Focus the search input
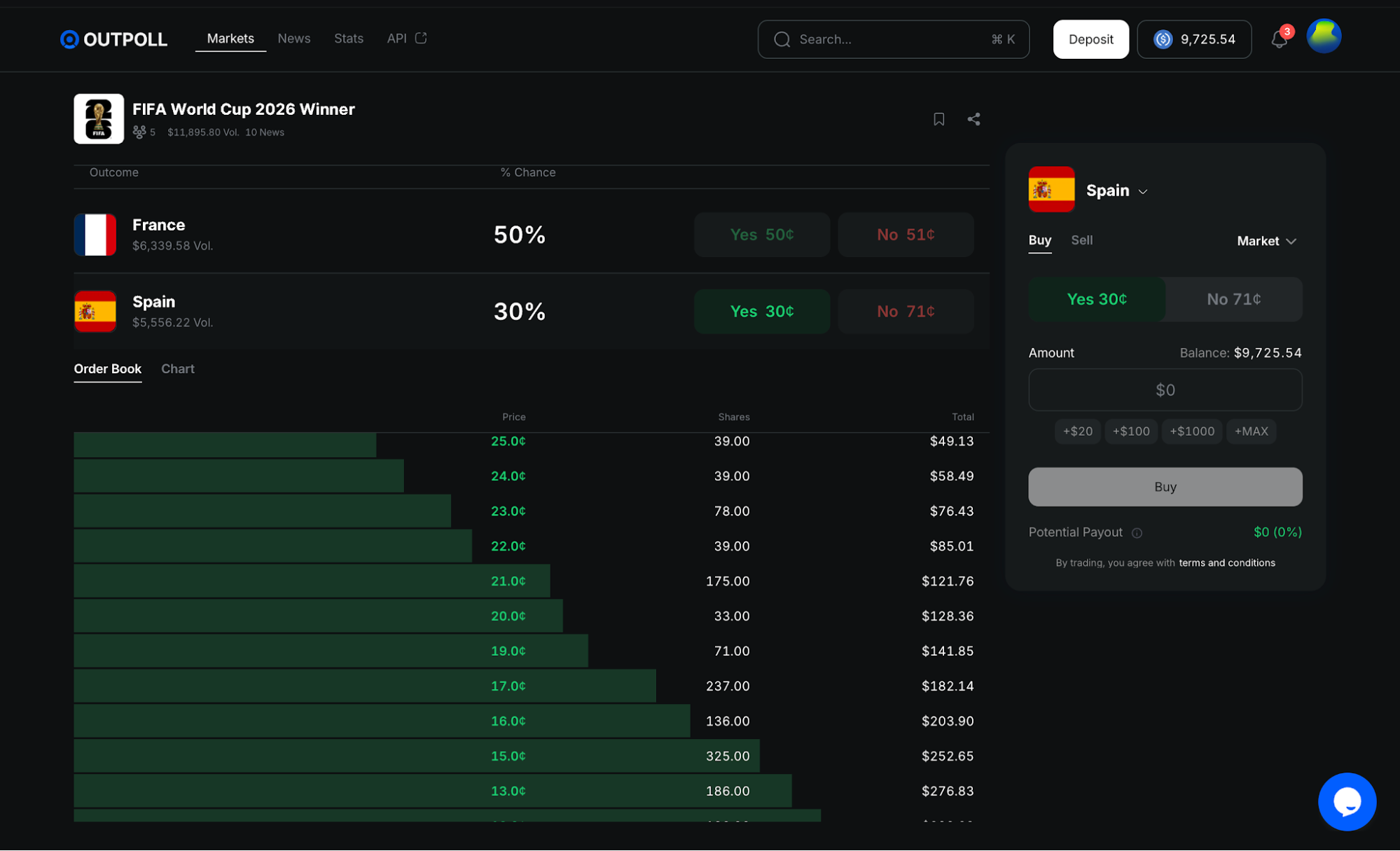This screenshot has height=851, width=1400. click(893, 39)
